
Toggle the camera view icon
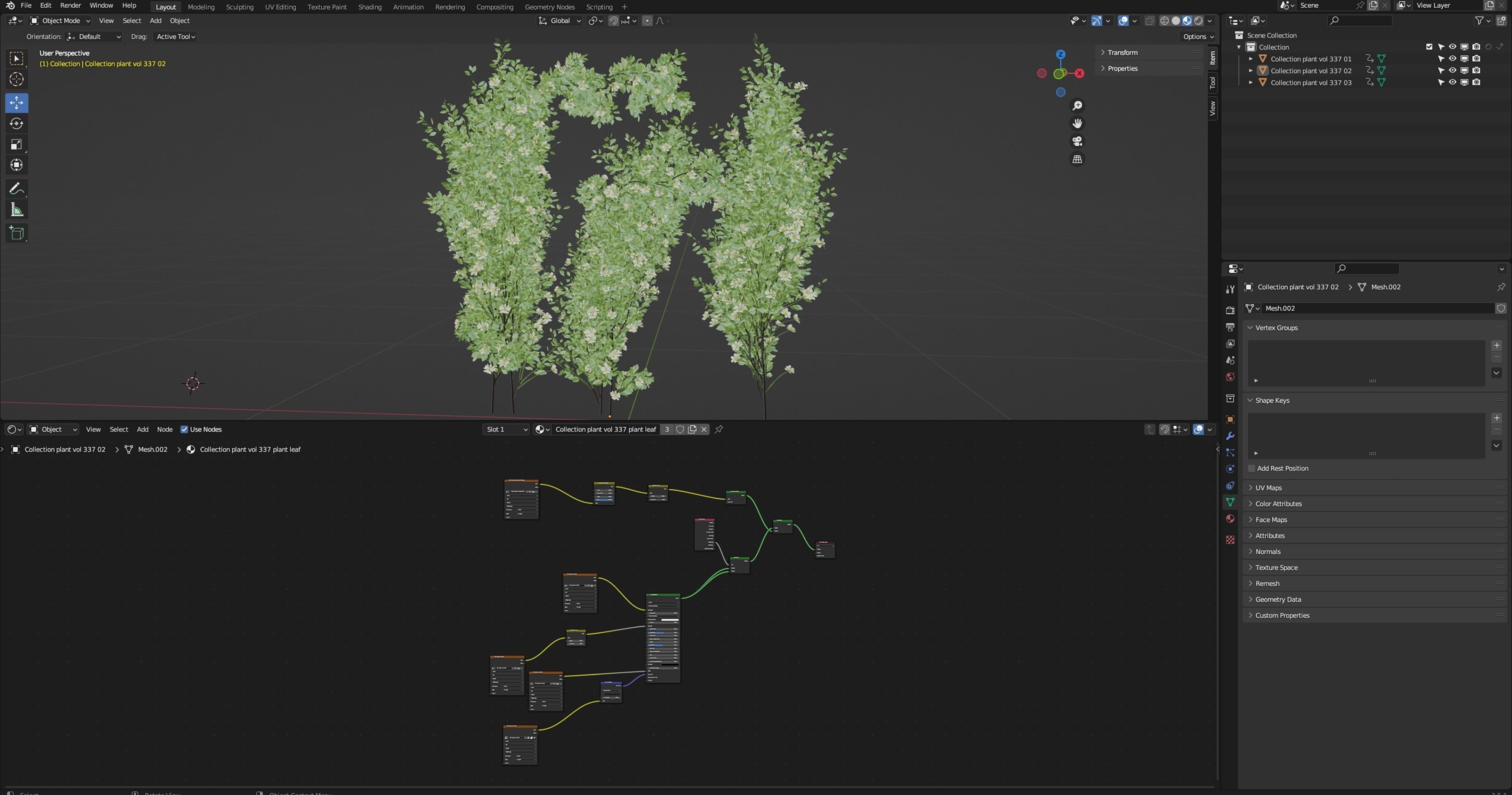click(1077, 142)
